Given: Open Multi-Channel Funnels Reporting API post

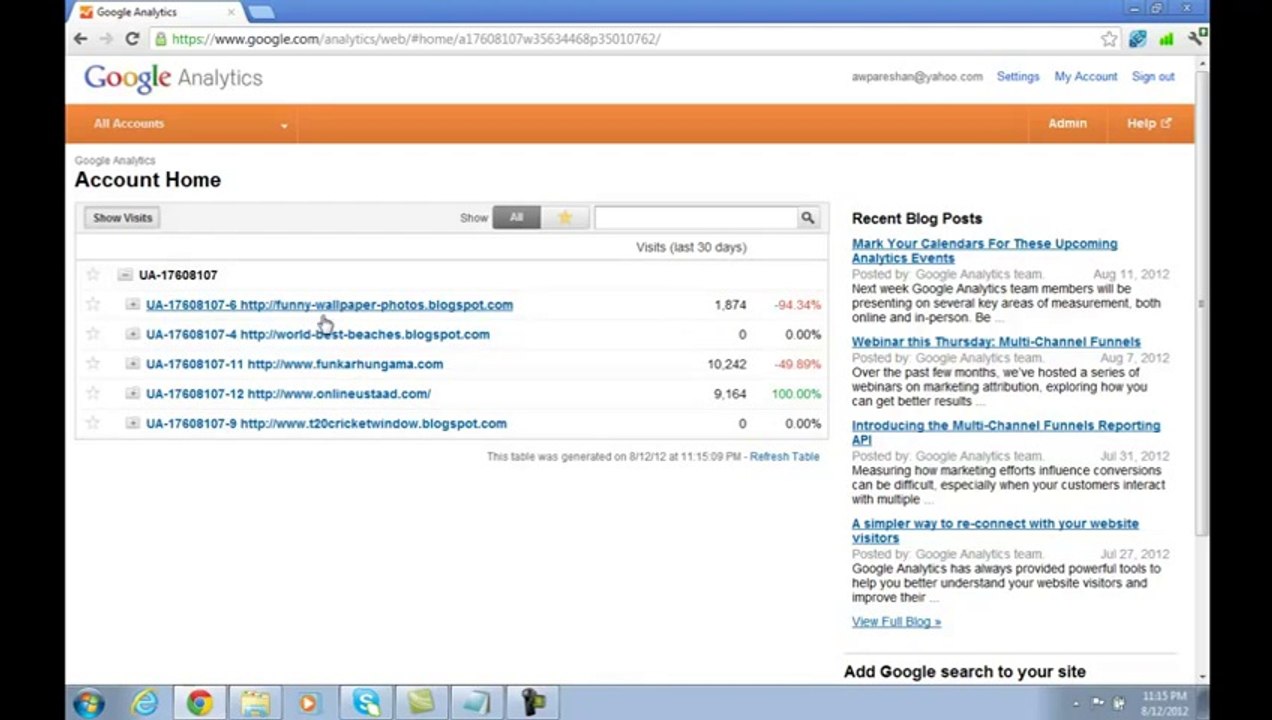Looking at the screenshot, I should (1006, 433).
